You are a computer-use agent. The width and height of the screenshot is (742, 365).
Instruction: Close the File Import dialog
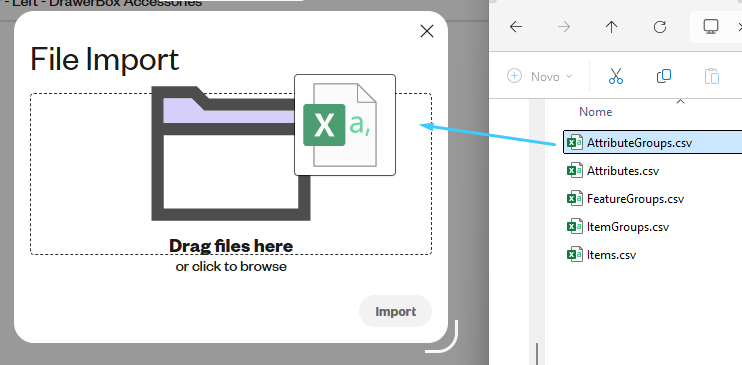(x=427, y=31)
